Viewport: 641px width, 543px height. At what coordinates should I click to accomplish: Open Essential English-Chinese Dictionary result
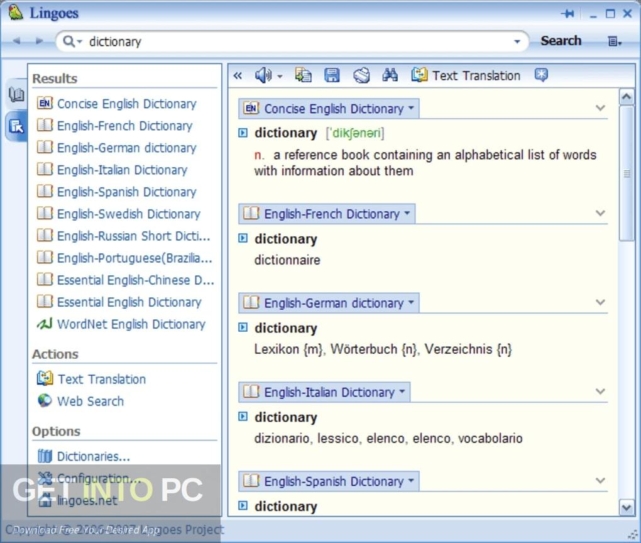(x=136, y=280)
